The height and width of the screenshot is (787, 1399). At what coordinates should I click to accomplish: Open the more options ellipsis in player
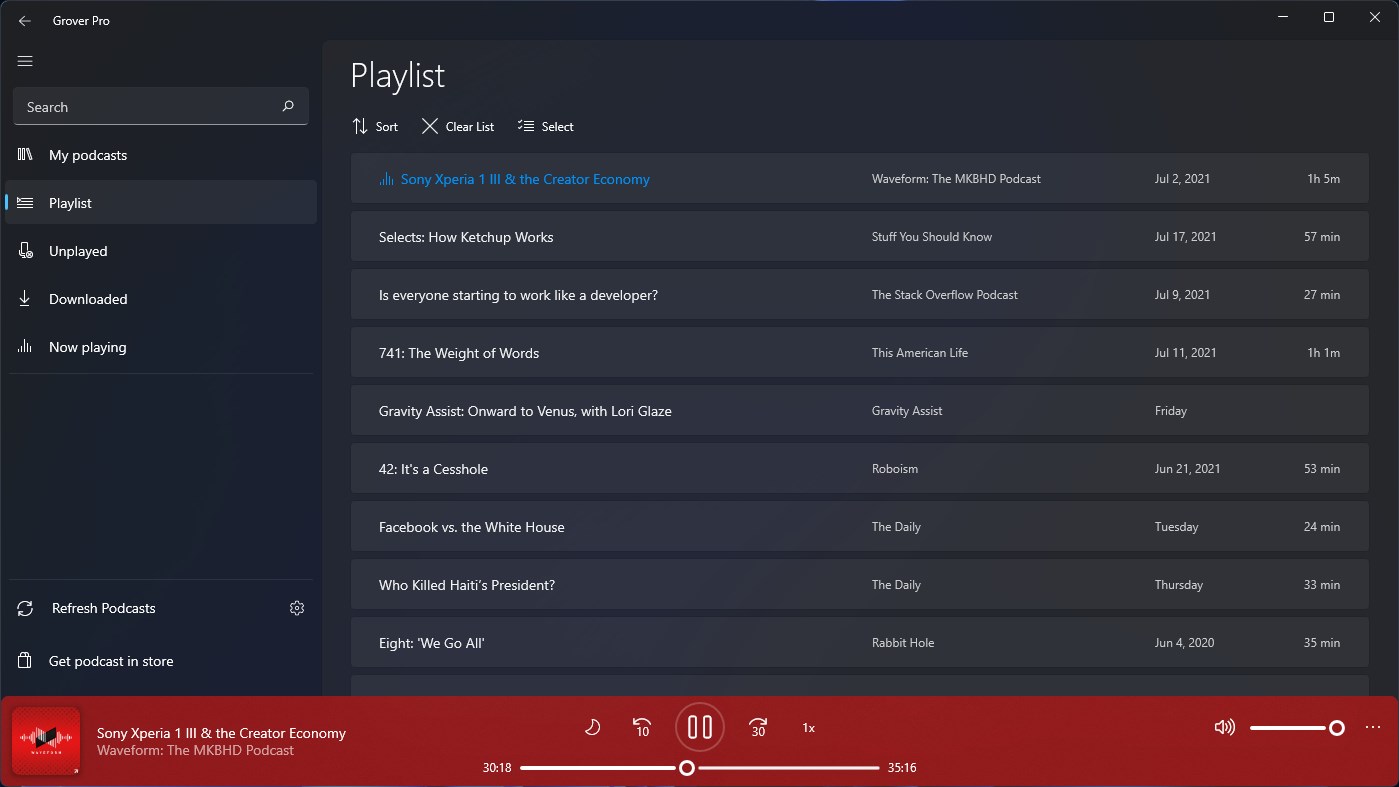point(1372,727)
